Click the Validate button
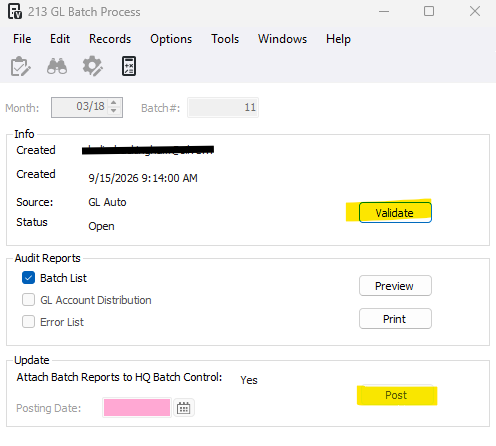The width and height of the screenshot is (496, 446). [x=395, y=212]
